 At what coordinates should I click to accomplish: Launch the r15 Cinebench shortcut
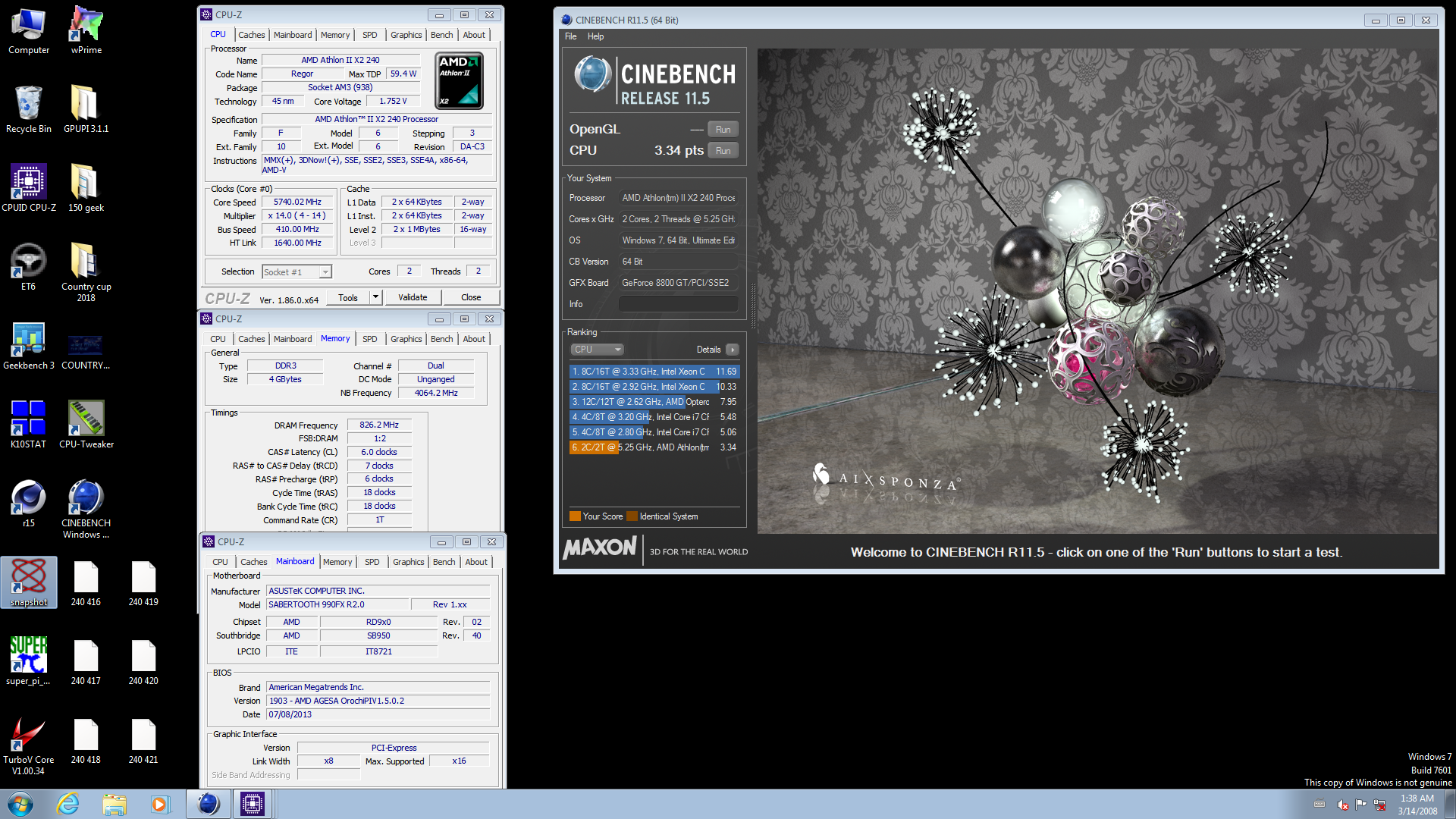tap(29, 504)
